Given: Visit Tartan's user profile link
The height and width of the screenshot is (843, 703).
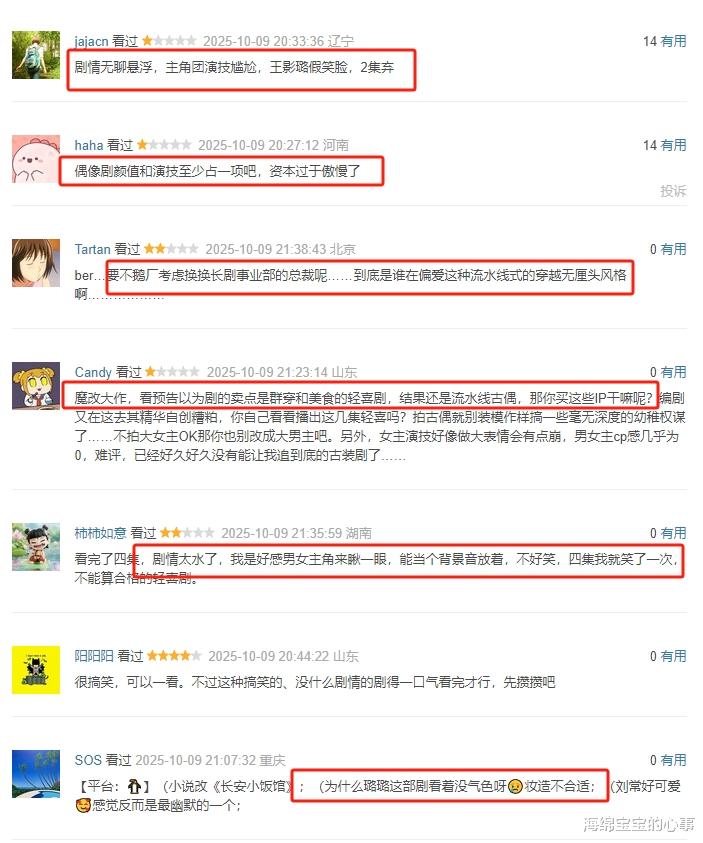Looking at the screenshot, I should click(92, 249).
